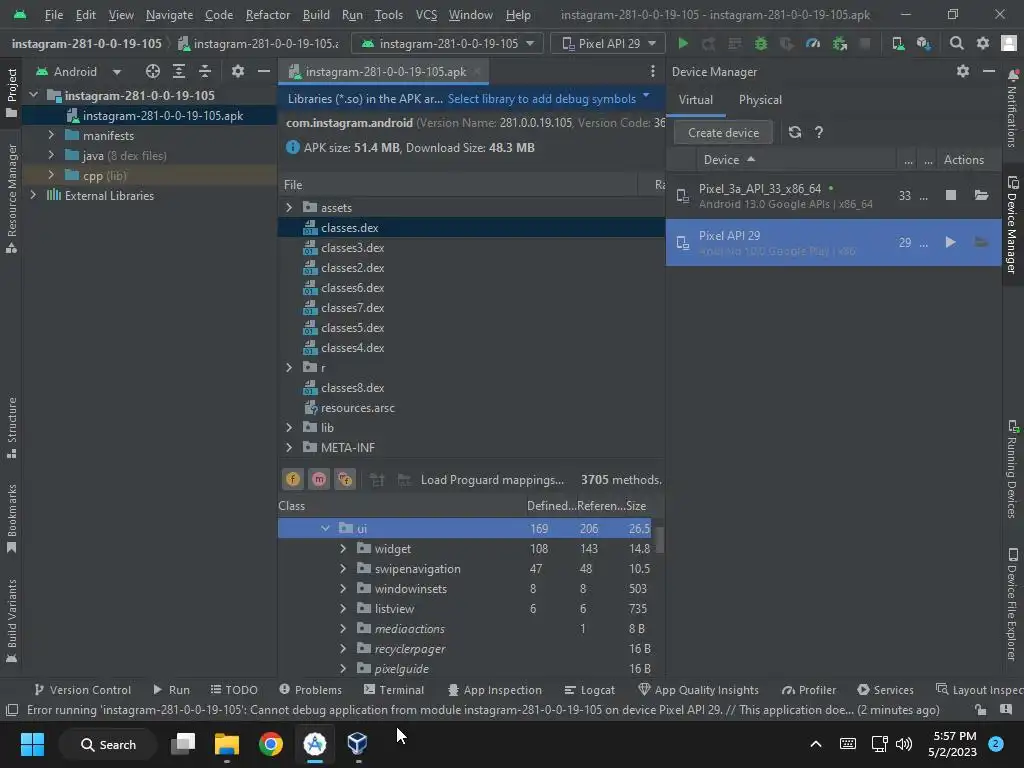The height and width of the screenshot is (768, 1024).
Task: Open Device Manager settings gear
Action: 963,71
